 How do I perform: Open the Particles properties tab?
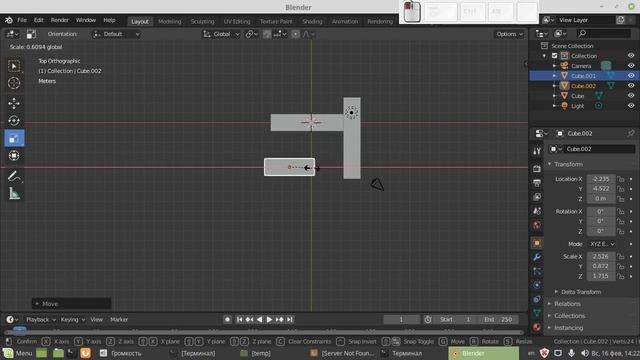point(537,271)
